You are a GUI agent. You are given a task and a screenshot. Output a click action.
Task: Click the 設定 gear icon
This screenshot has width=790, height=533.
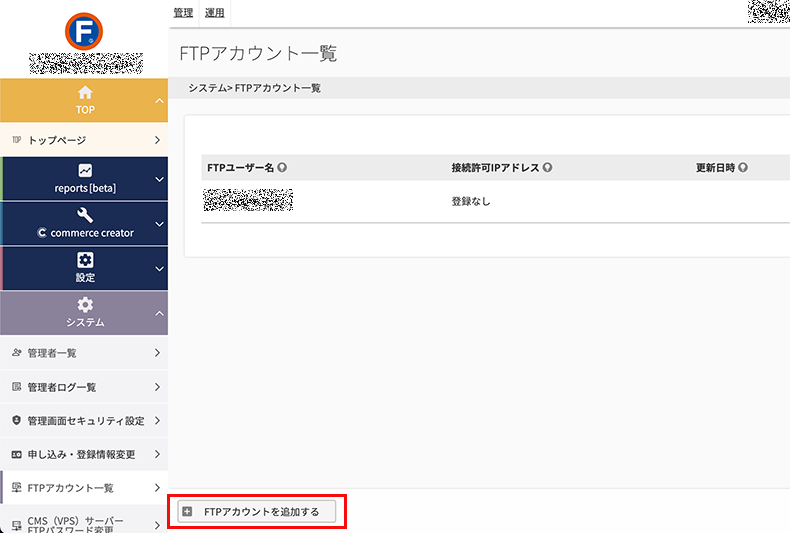coord(85,260)
